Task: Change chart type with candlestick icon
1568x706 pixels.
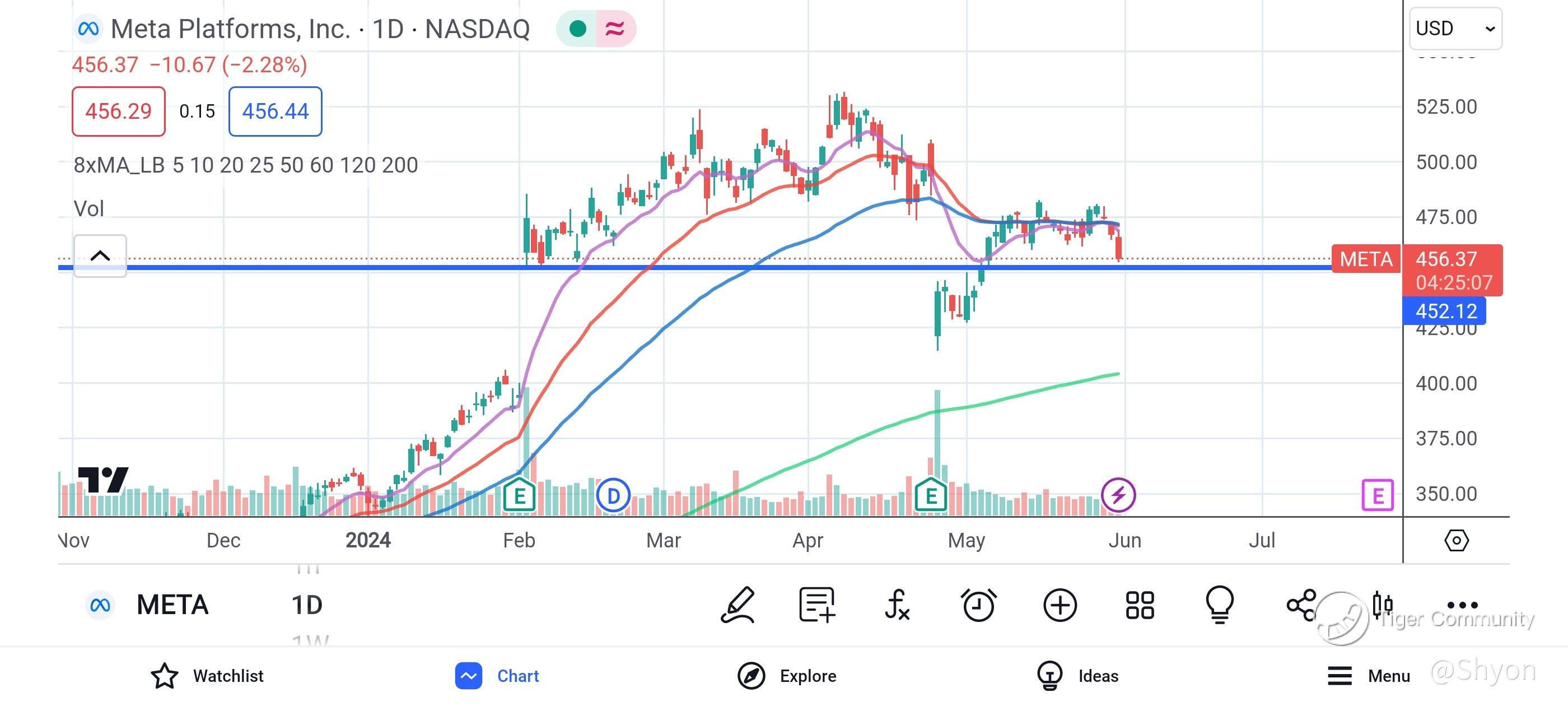Action: (1382, 605)
